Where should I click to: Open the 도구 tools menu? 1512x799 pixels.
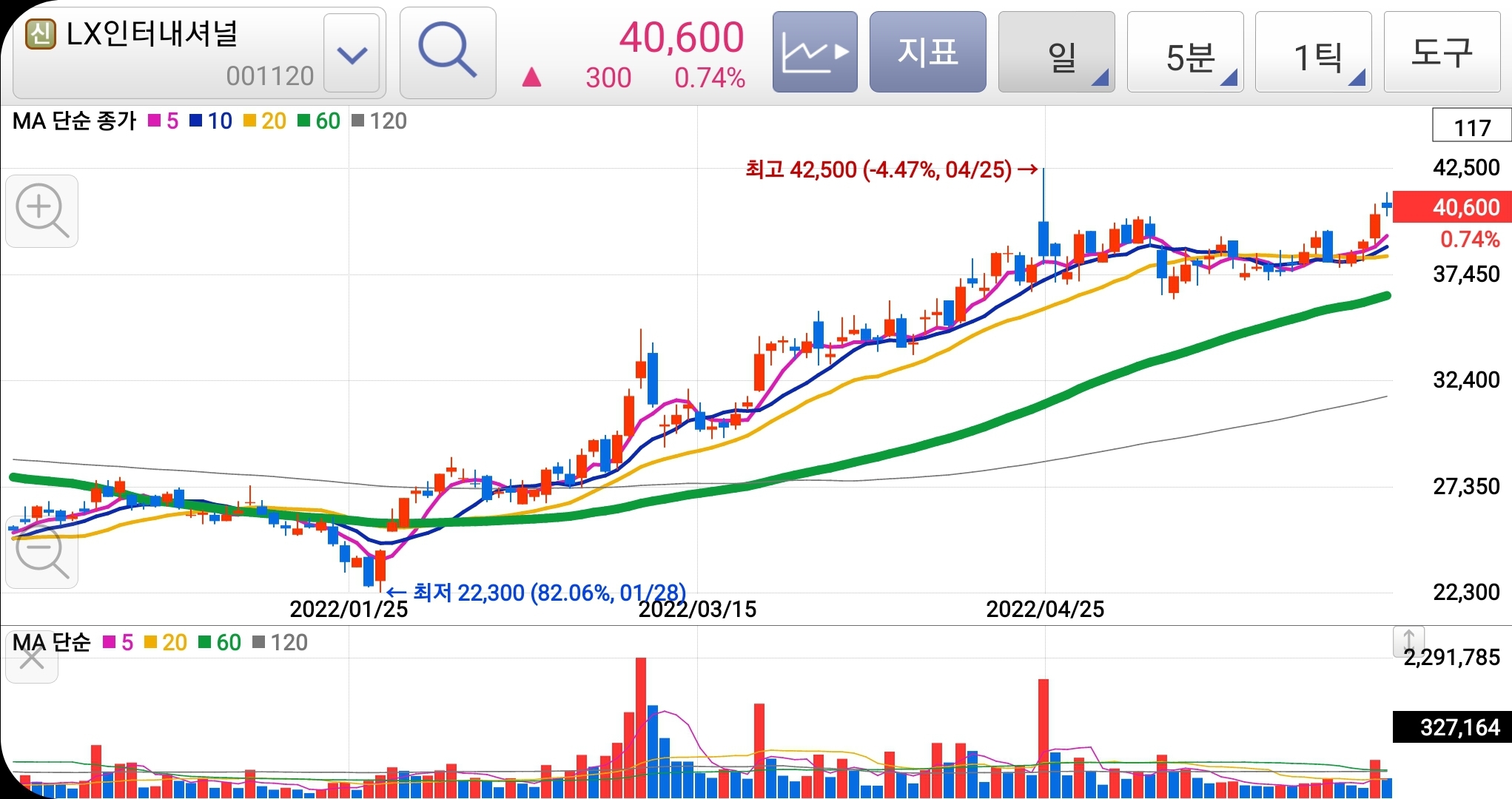1442,53
